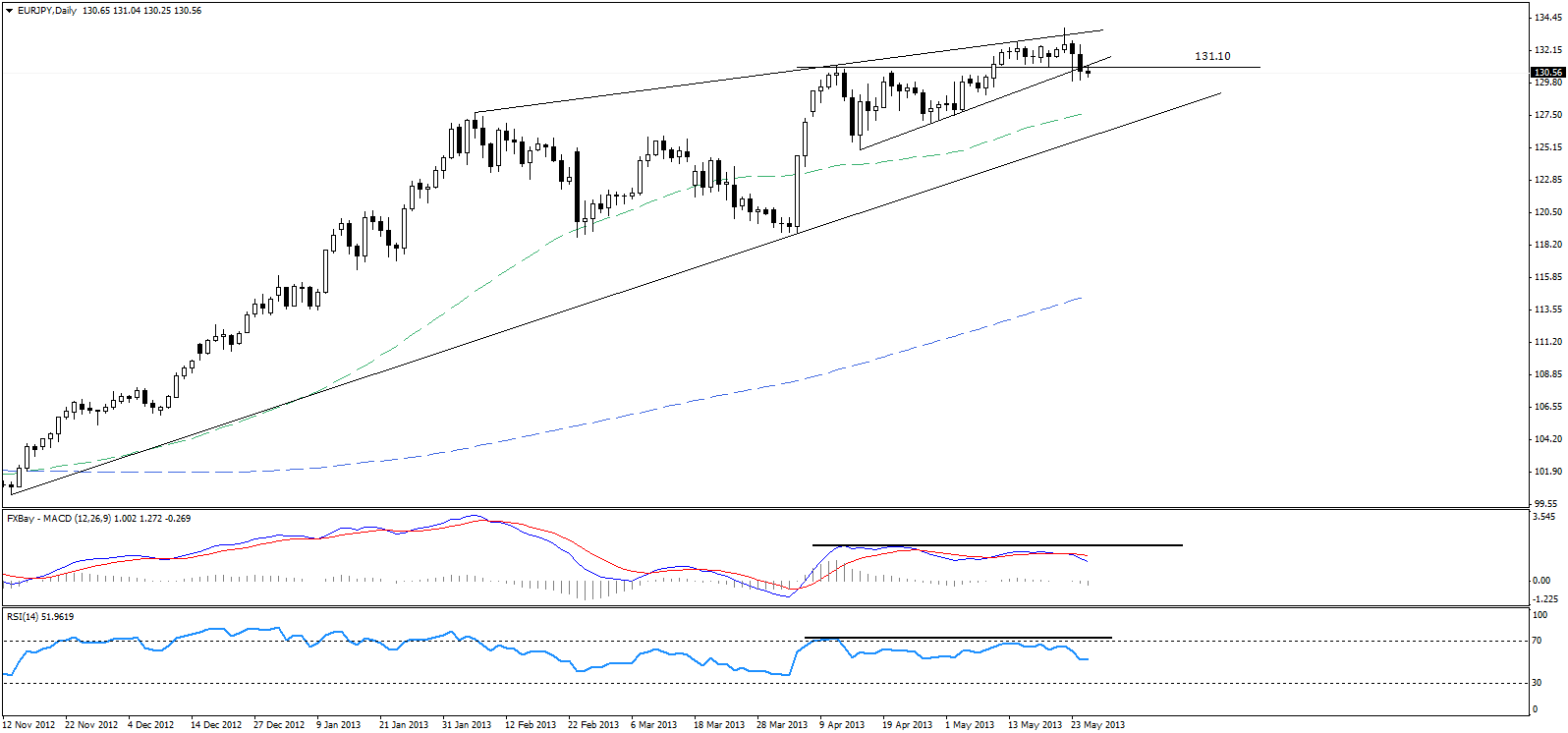Click the RSI 30 level label
Image resolution: width=1568 pixels, height=733 pixels.
(1539, 682)
